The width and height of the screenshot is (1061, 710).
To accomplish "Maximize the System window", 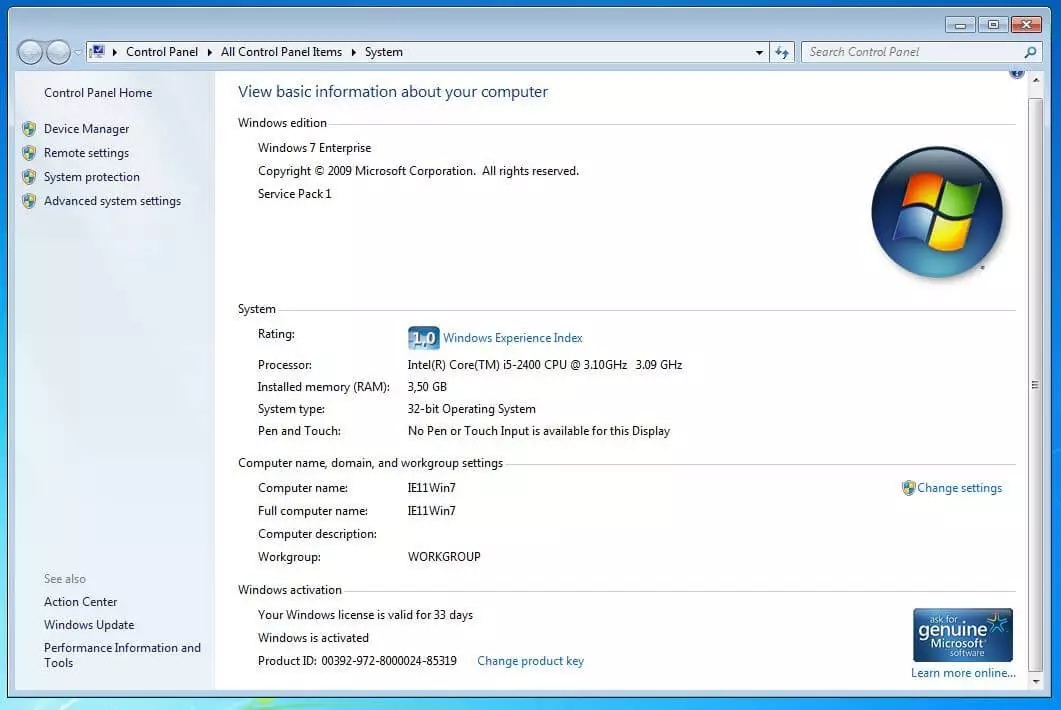I will 993,25.
